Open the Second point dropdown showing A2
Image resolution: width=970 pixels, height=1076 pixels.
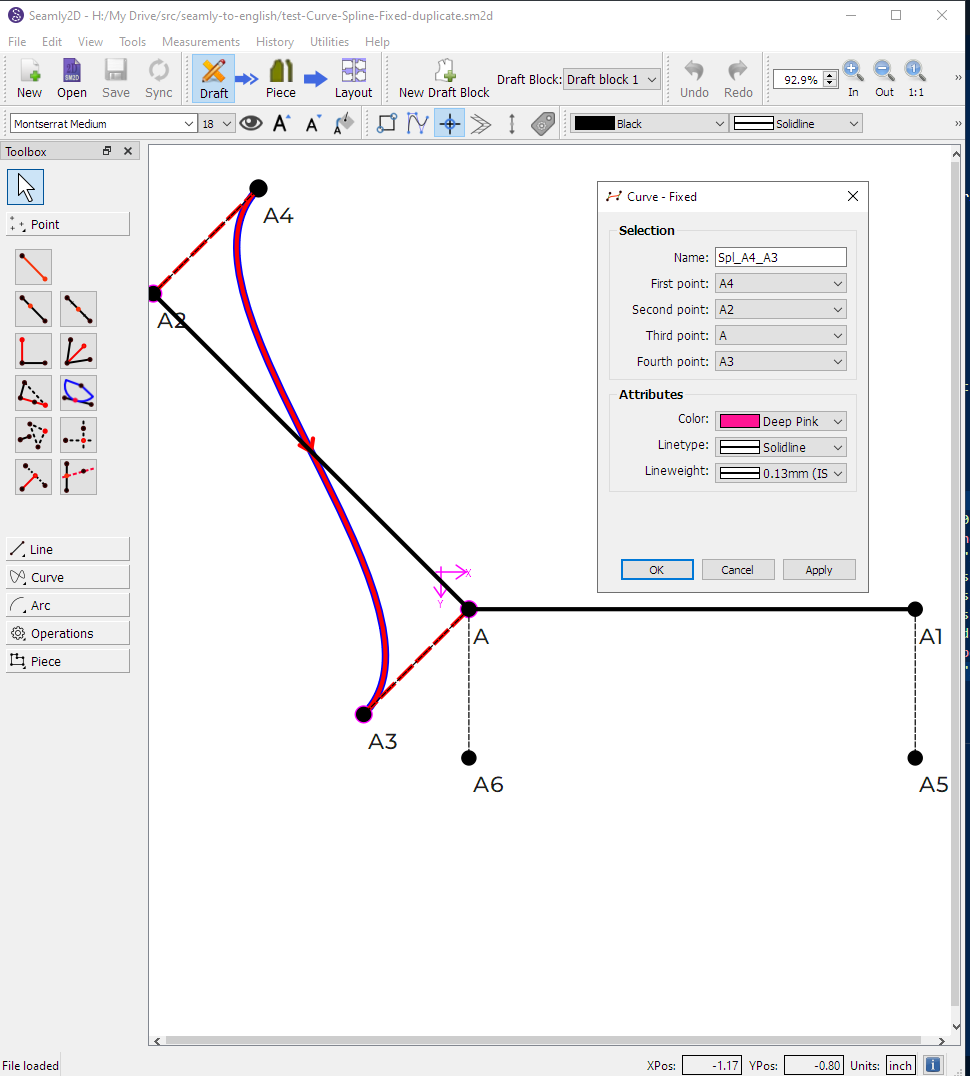click(x=781, y=310)
